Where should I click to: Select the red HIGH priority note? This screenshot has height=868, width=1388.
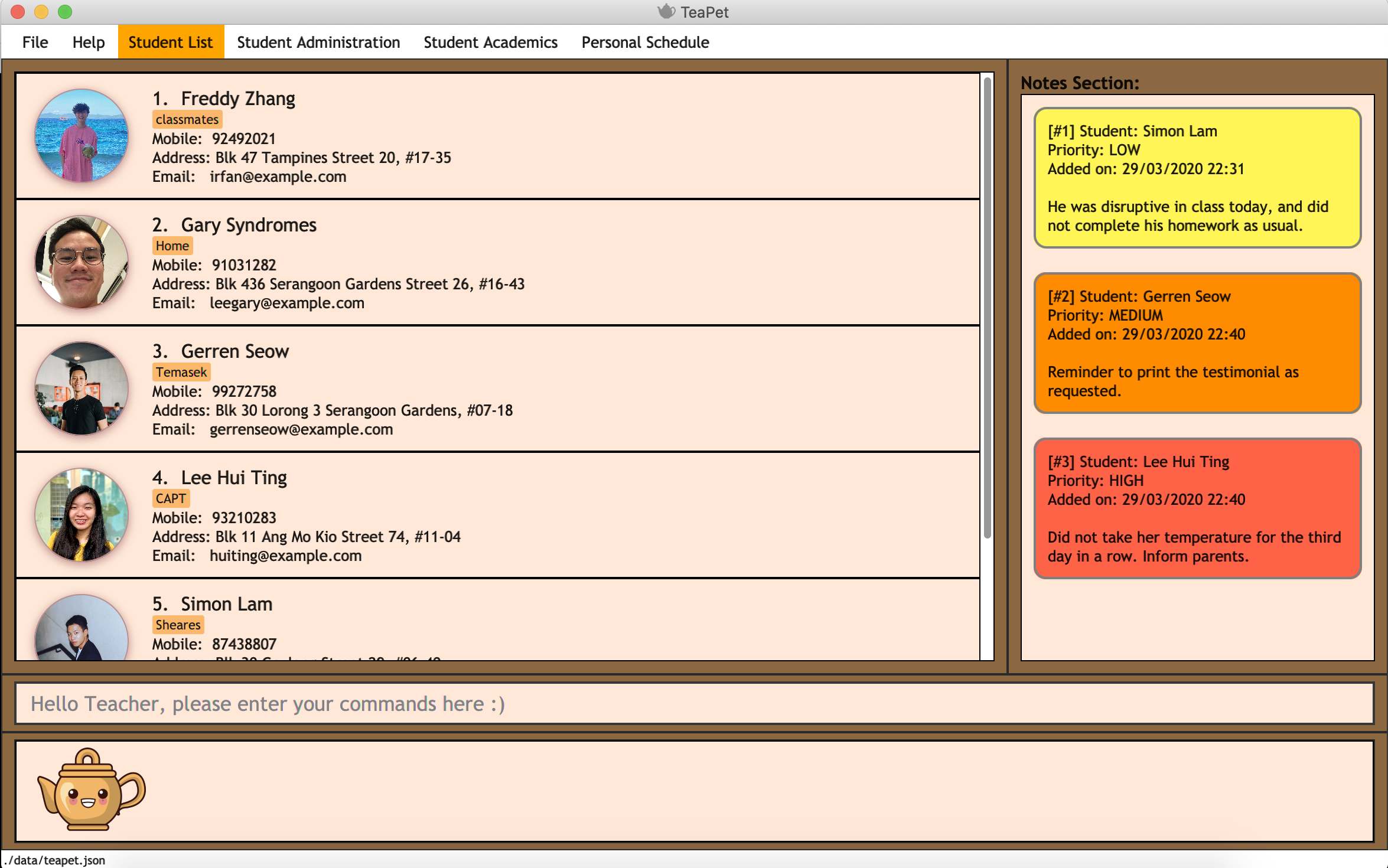click(1197, 508)
